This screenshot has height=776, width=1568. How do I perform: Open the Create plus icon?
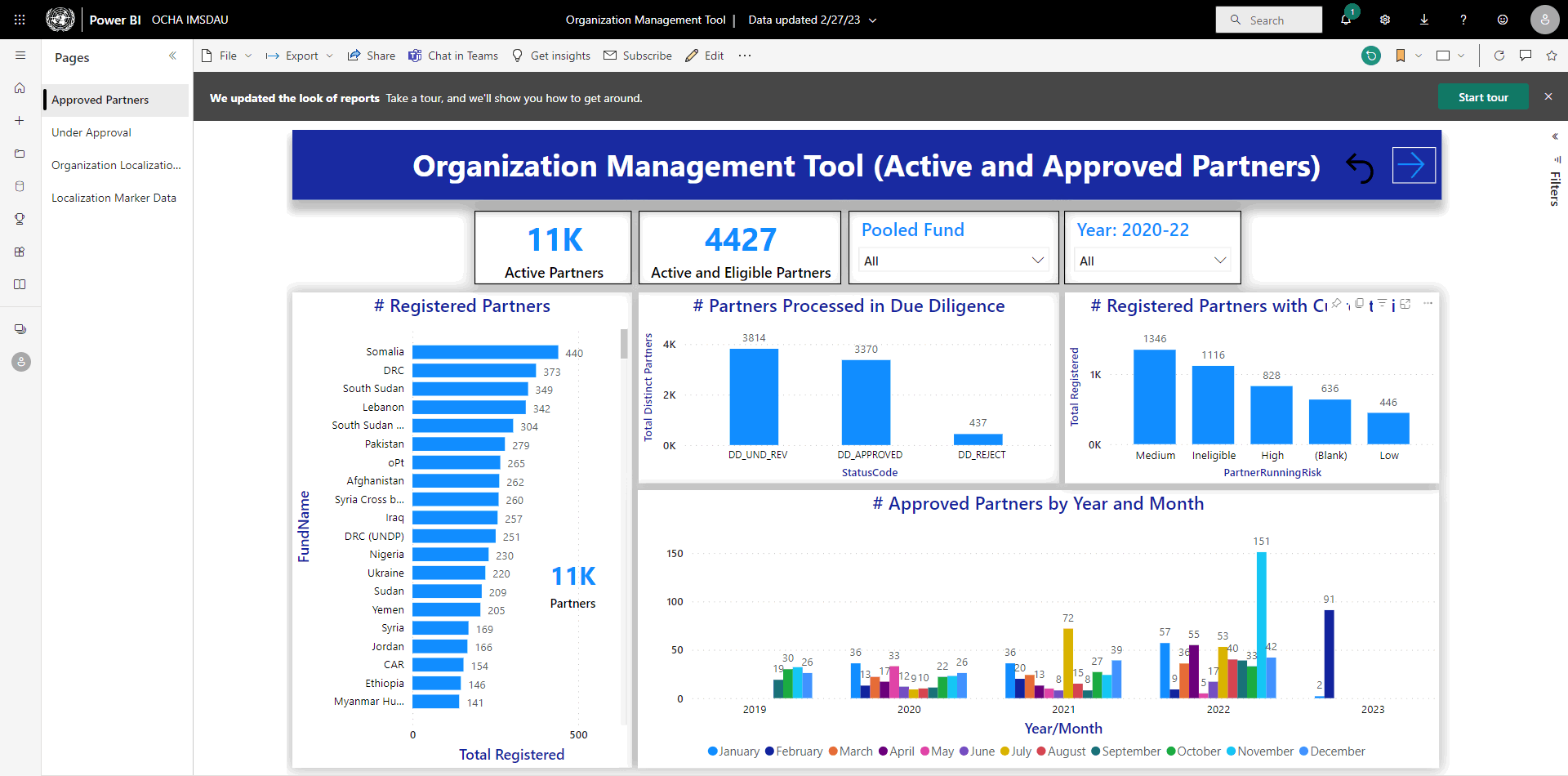pyautogui.click(x=20, y=121)
